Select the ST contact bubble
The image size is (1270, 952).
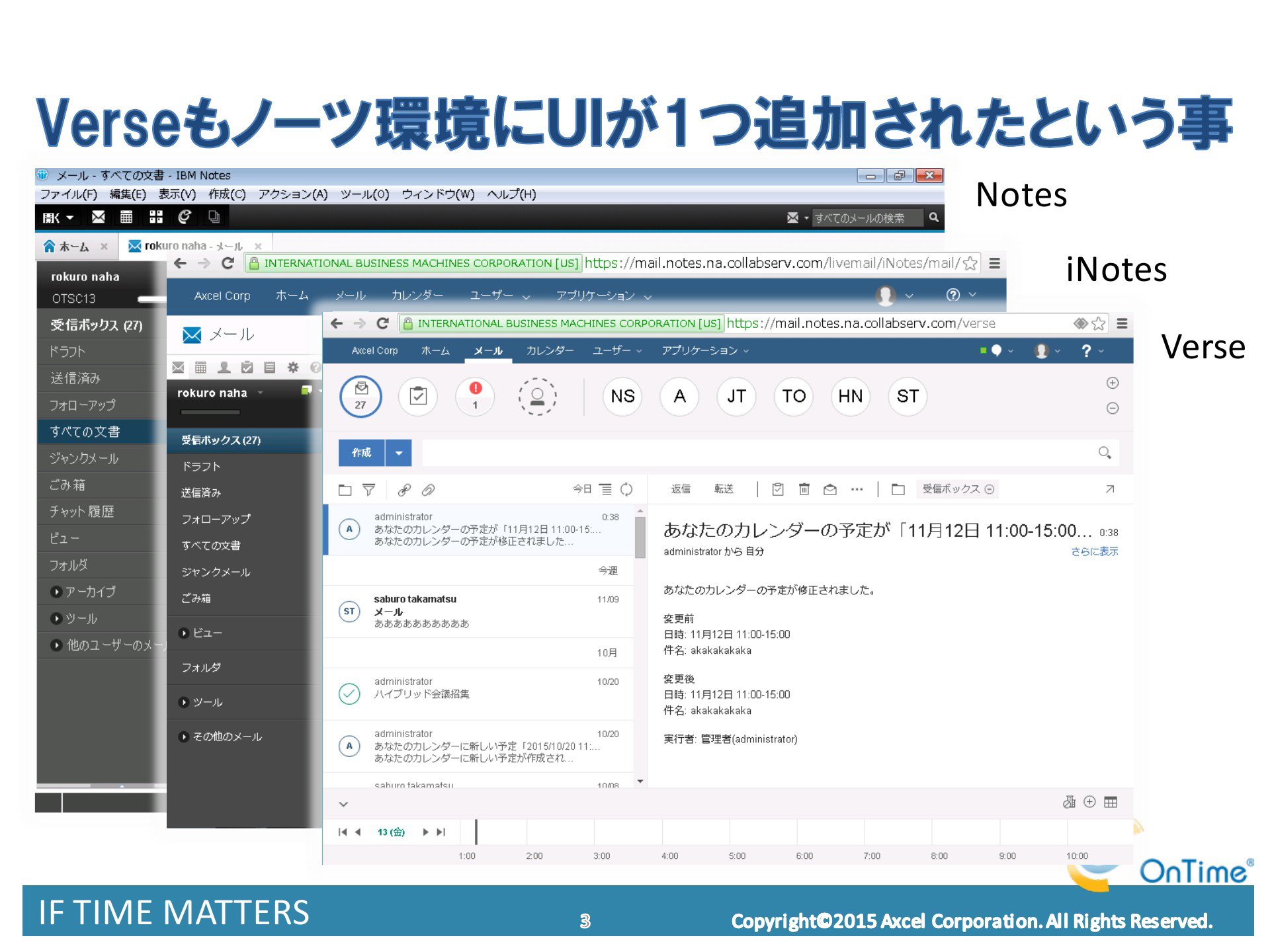pos(908,397)
